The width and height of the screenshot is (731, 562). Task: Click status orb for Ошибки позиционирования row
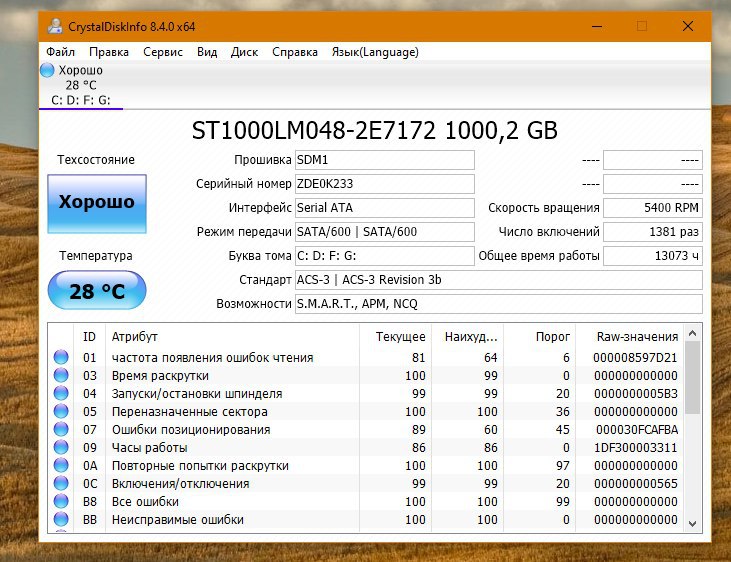(61, 429)
